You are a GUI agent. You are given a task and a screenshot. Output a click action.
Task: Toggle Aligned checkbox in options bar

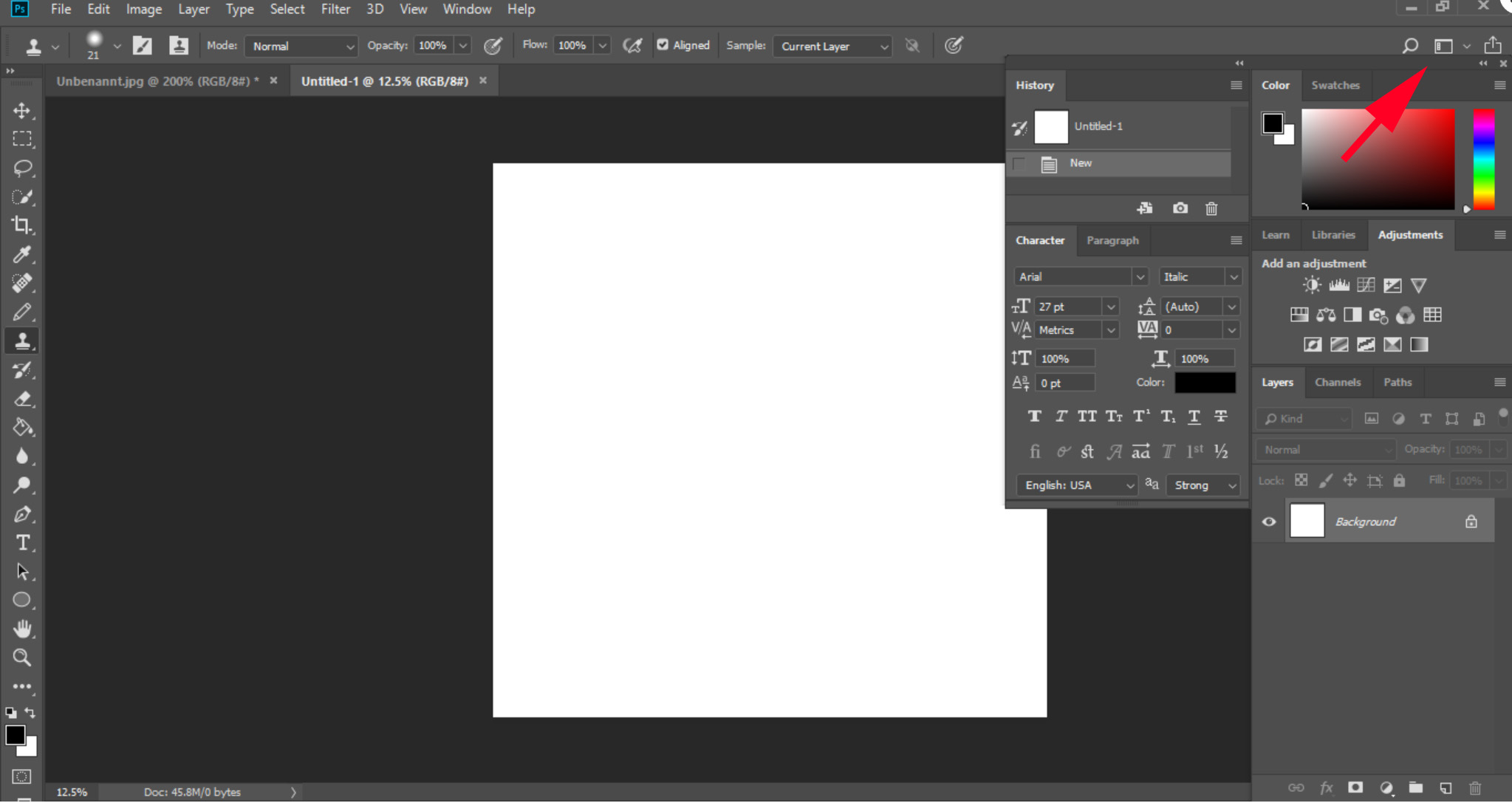point(663,45)
